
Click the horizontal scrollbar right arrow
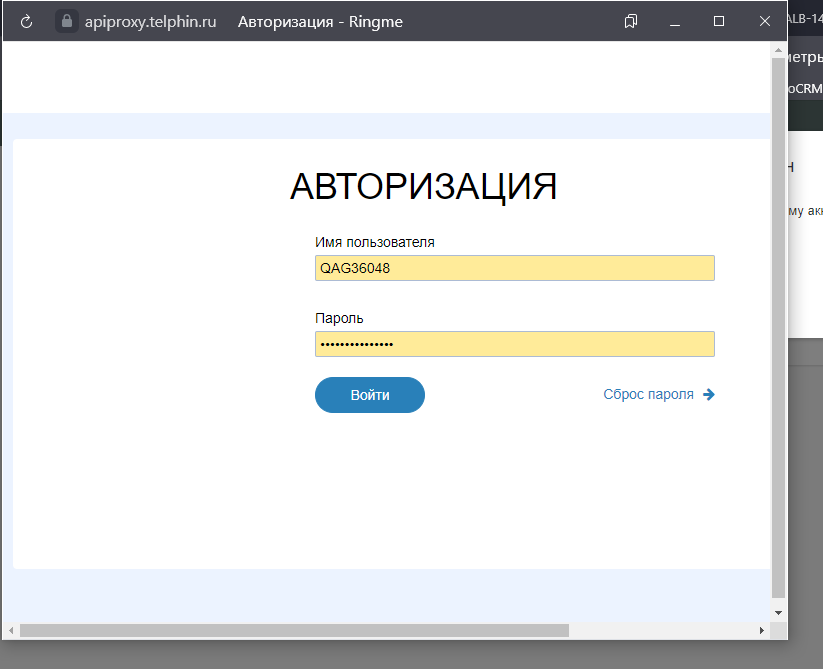click(762, 630)
